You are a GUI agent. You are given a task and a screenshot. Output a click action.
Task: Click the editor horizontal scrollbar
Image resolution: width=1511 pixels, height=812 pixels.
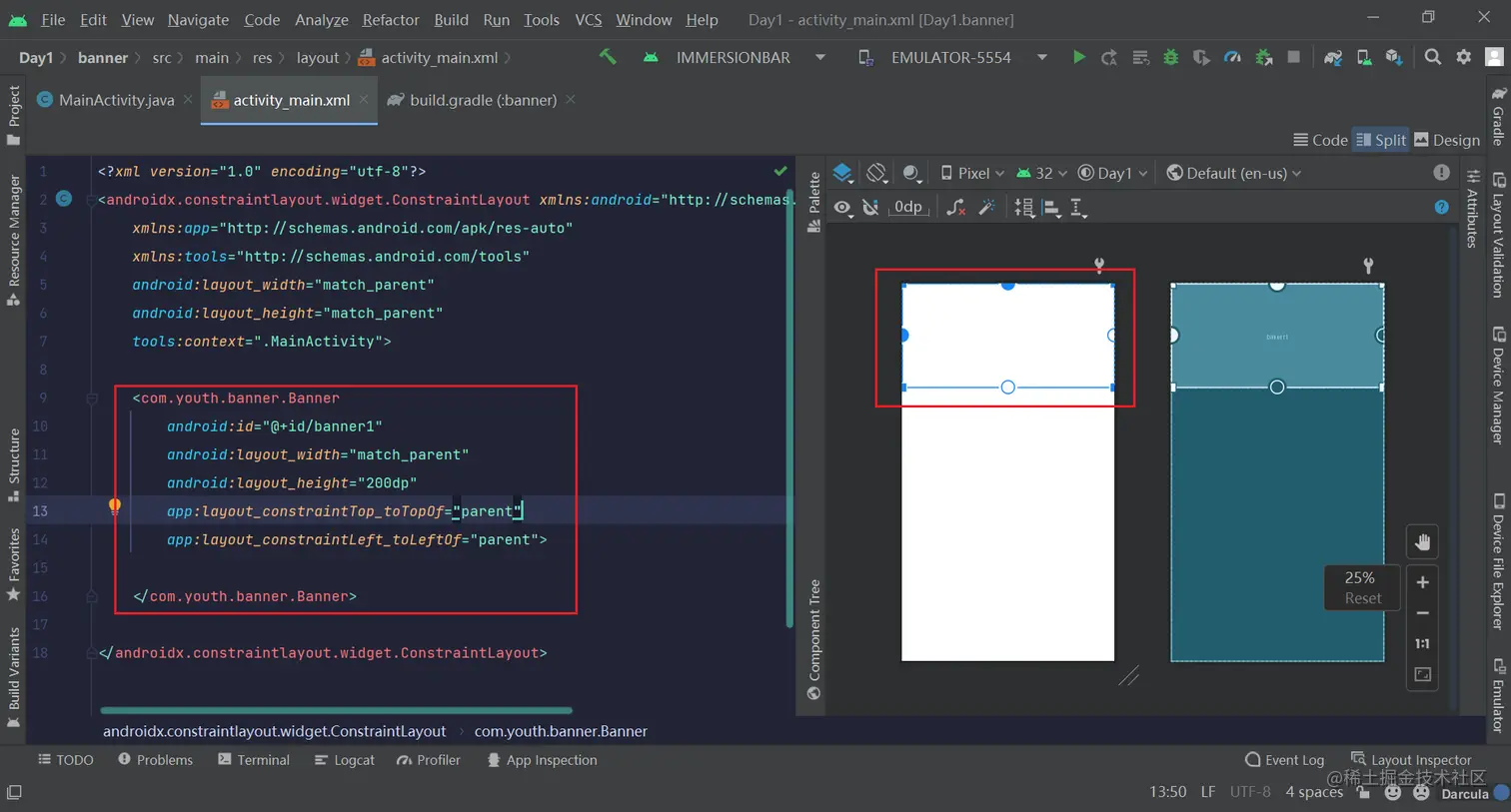point(336,711)
